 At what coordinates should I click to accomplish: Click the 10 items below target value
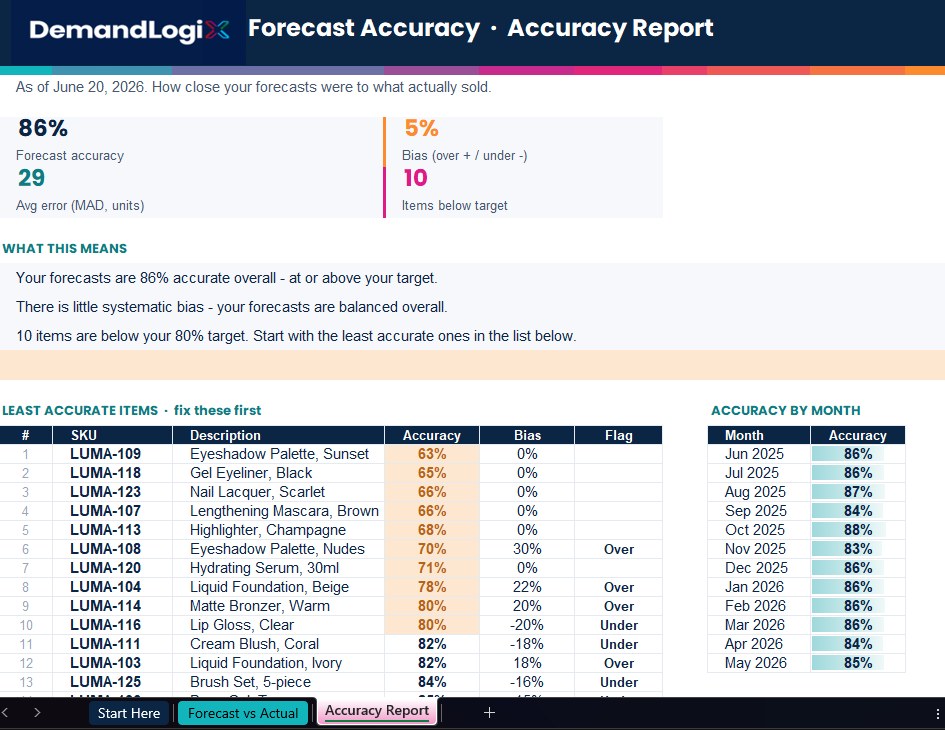pyautogui.click(x=415, y=178)
